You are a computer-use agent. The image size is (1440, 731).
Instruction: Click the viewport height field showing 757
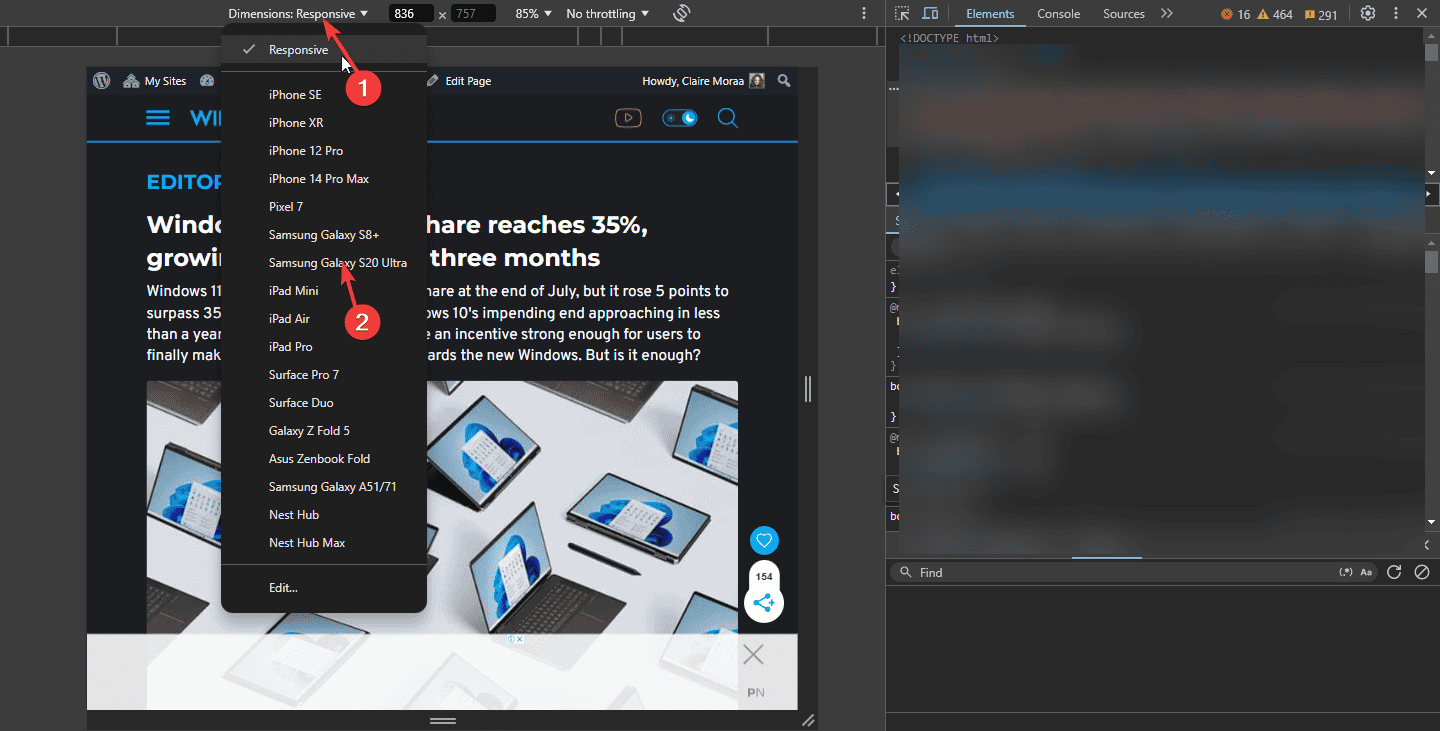click(473, 14)
